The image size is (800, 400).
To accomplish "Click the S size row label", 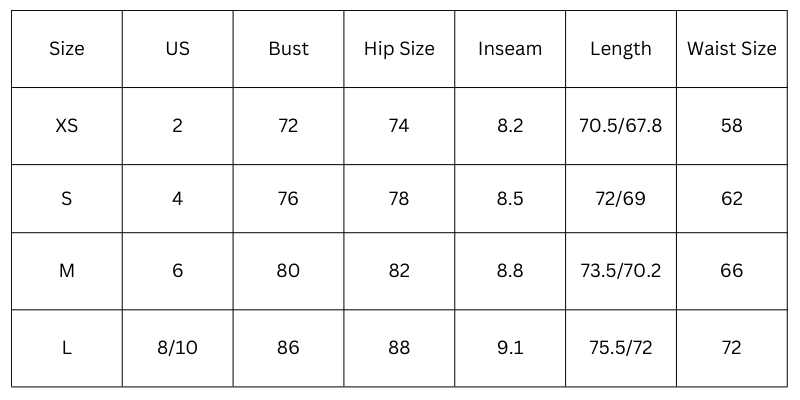I will tap(67, 199).
